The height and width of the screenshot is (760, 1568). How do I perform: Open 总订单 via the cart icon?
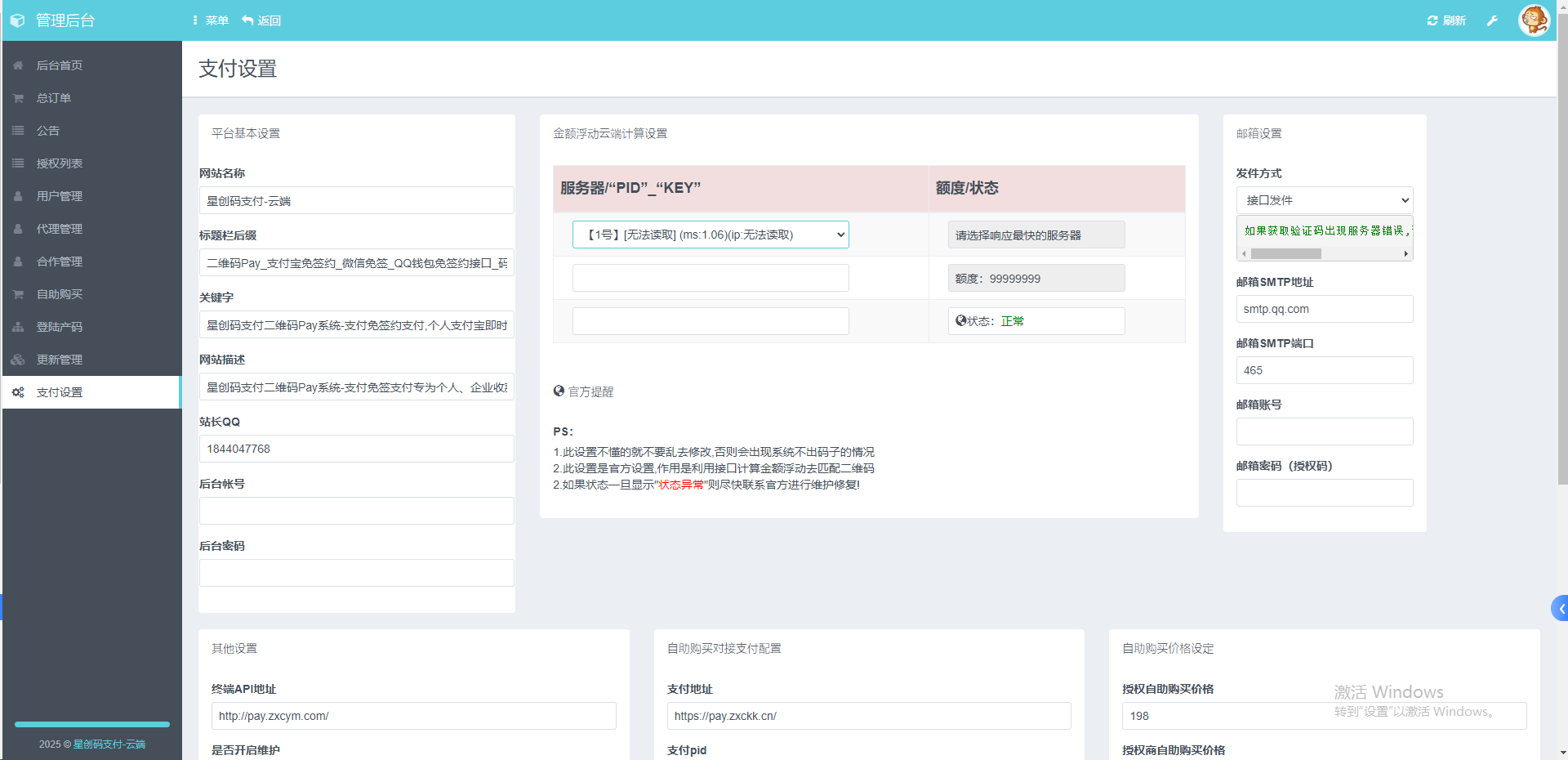click(18, 98)
